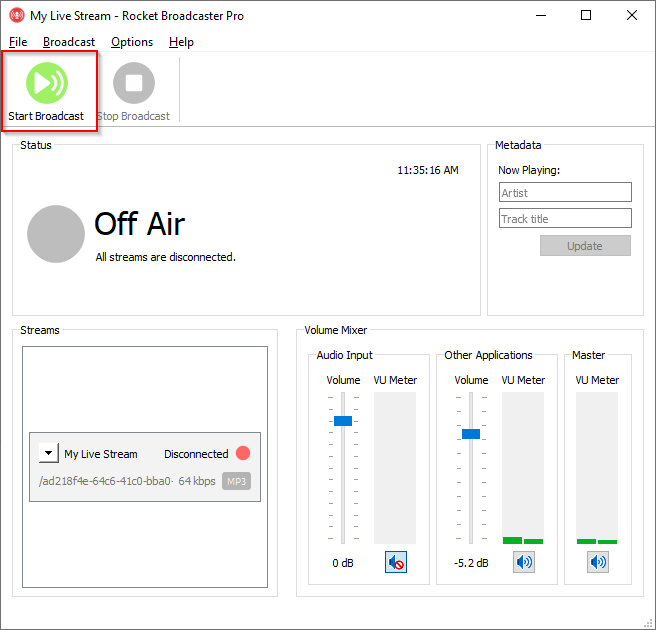Click the Update metadata button

pyautogui.click(x=585, y=246)
